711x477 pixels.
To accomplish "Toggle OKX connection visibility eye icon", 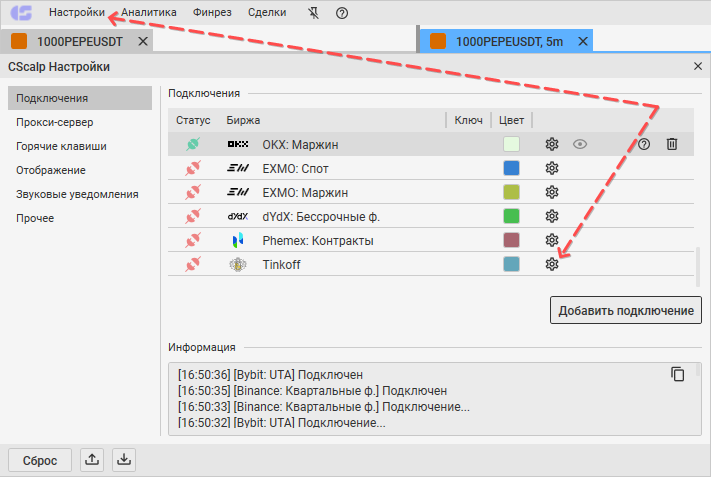I will tap(580, 144).
